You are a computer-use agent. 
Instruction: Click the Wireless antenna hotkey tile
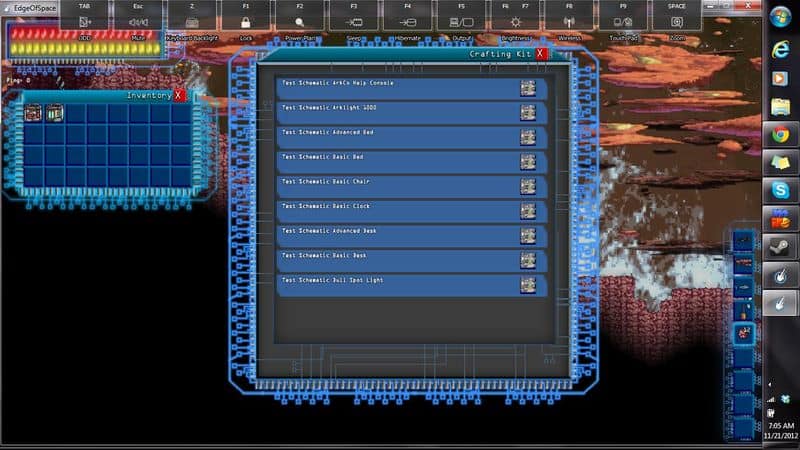569,21
